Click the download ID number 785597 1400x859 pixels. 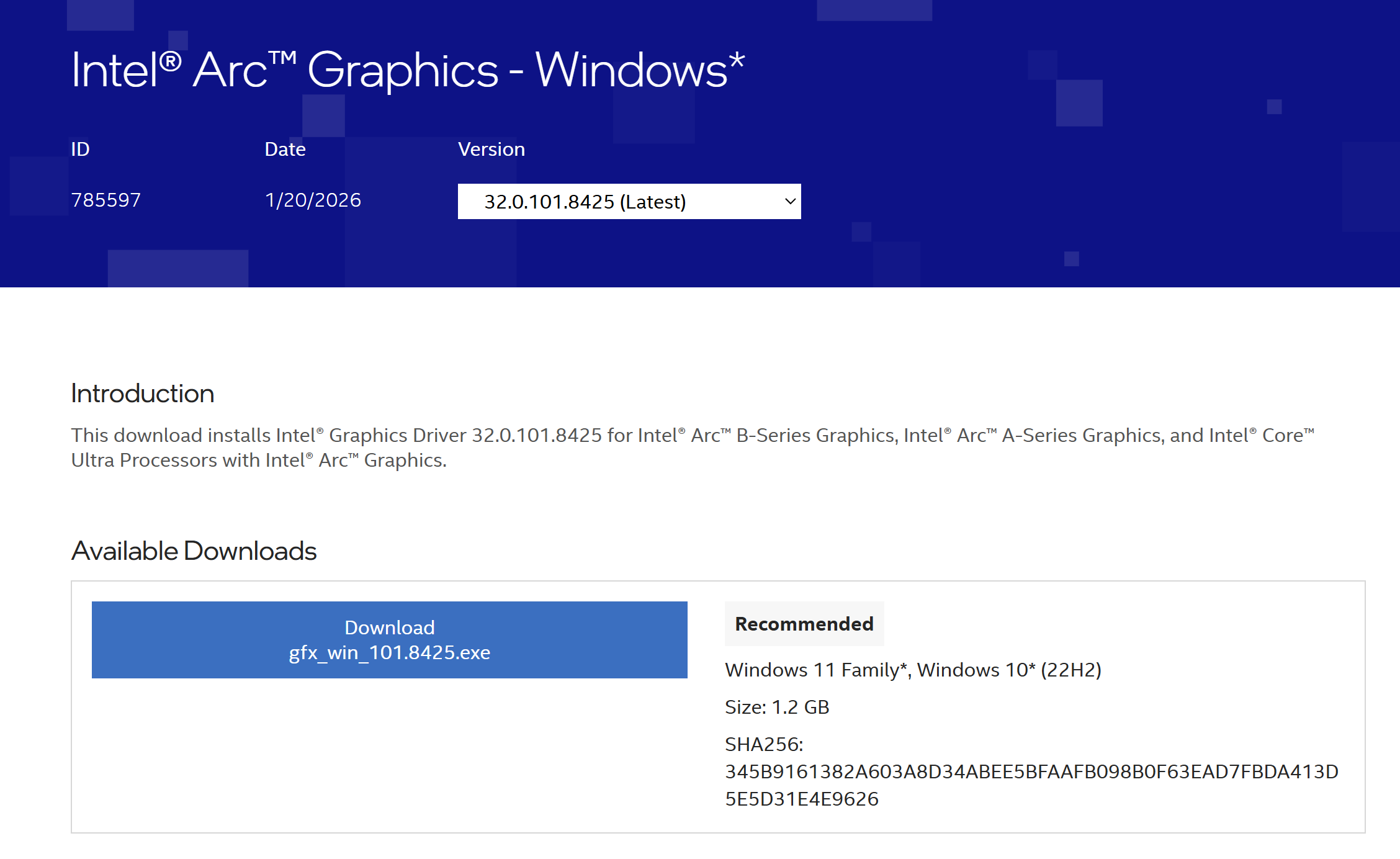click(106, 200)
